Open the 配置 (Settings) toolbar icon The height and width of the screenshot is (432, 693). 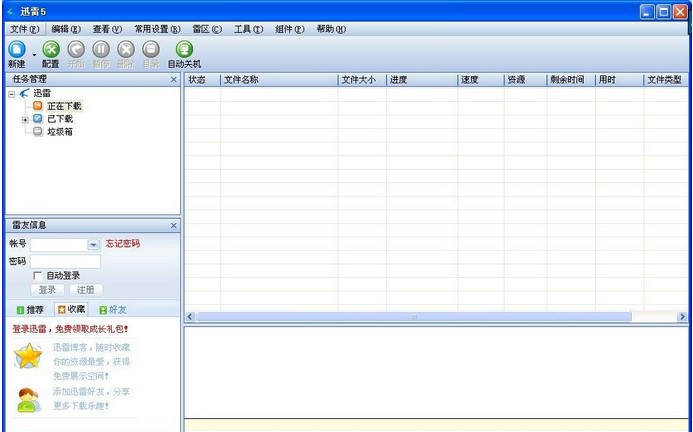click(51, 49)
